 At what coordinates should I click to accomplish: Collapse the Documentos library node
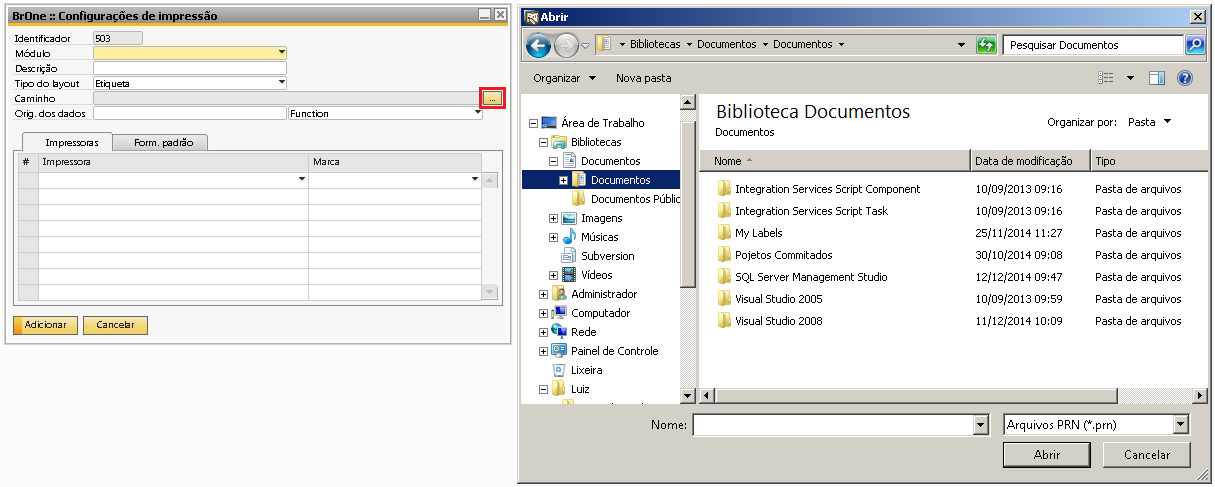pos(554,161)
